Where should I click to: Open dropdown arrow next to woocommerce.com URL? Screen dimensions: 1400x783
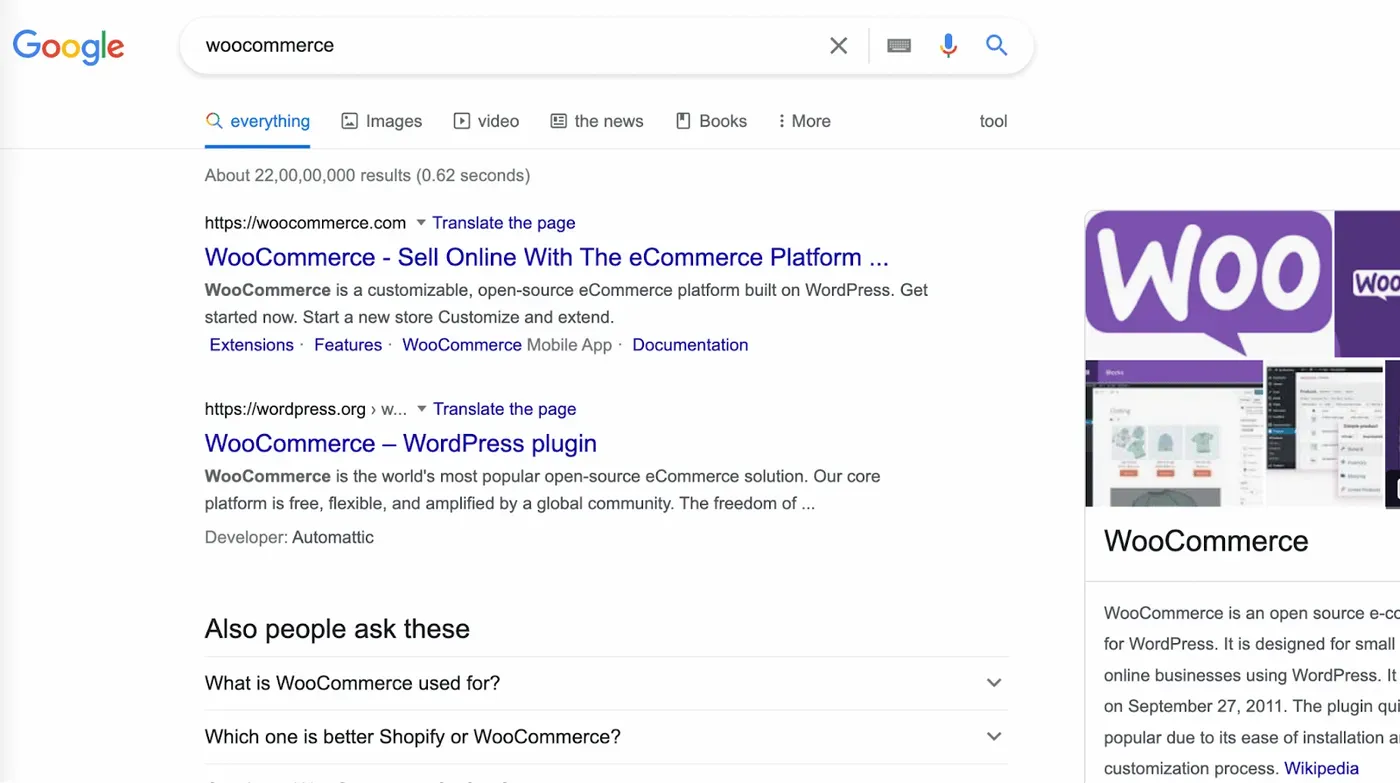pyautogui.click(x=421, y=222)
